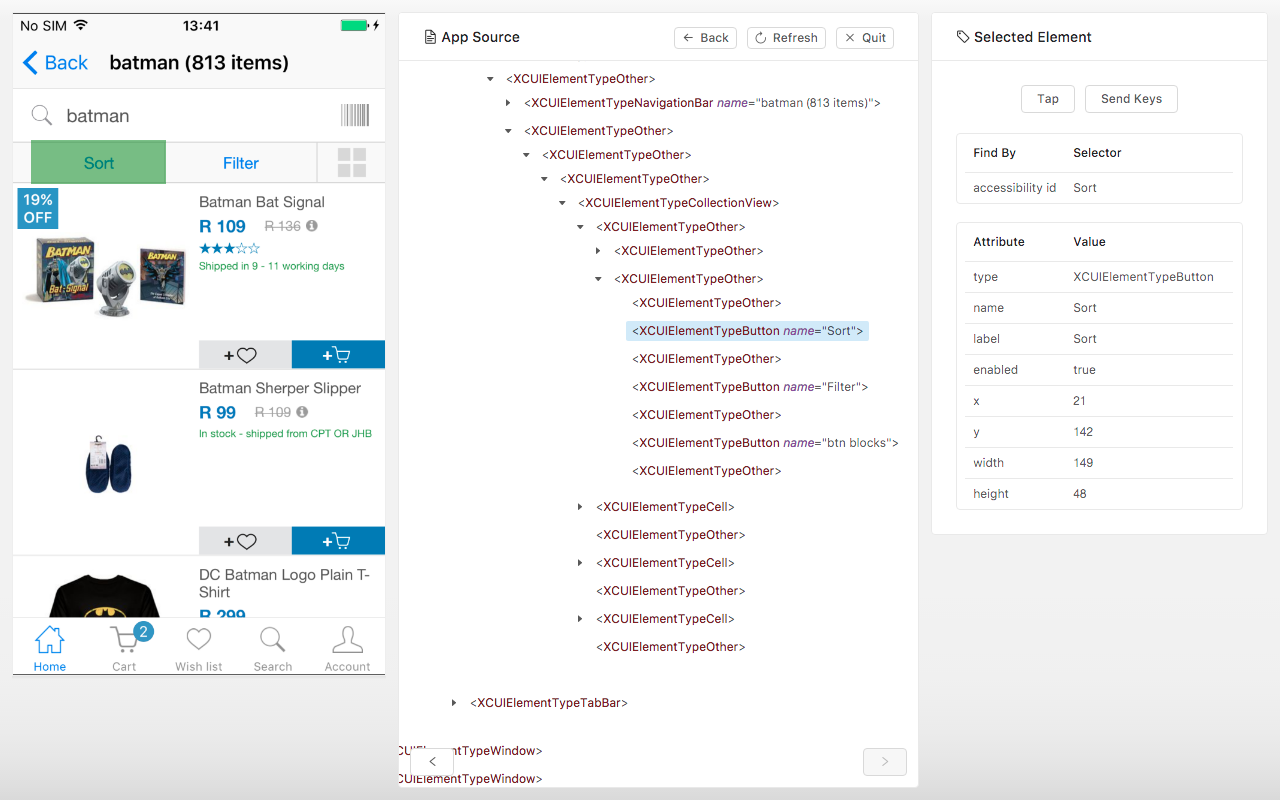Click the left scroll arrow button in source panel
This screenshot has width=1280, height=800.
pos(432,762)
